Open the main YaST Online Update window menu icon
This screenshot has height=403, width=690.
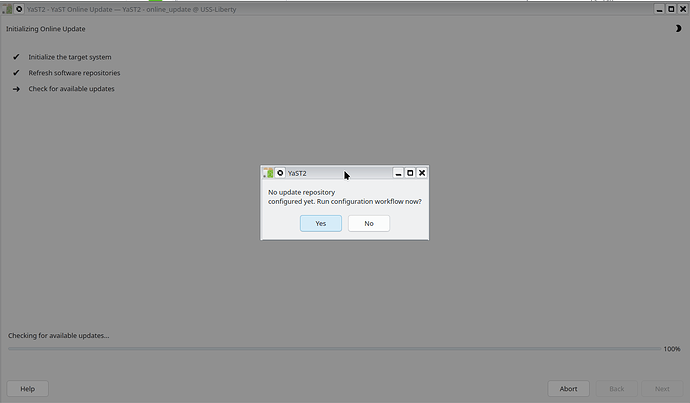pos(7,8)
